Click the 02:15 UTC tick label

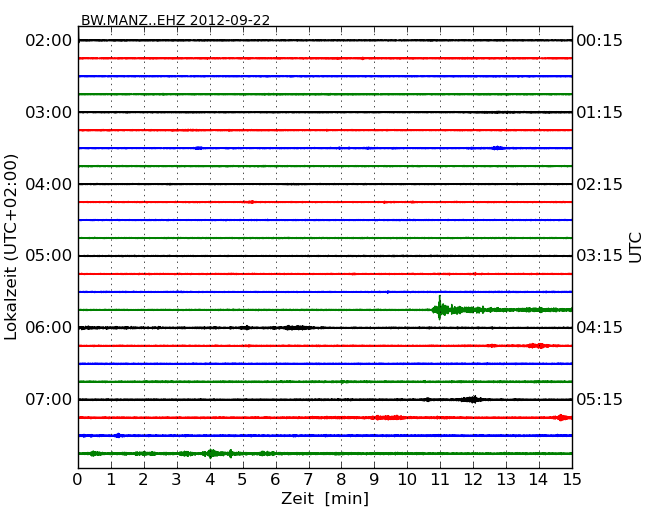pos(599,185)
